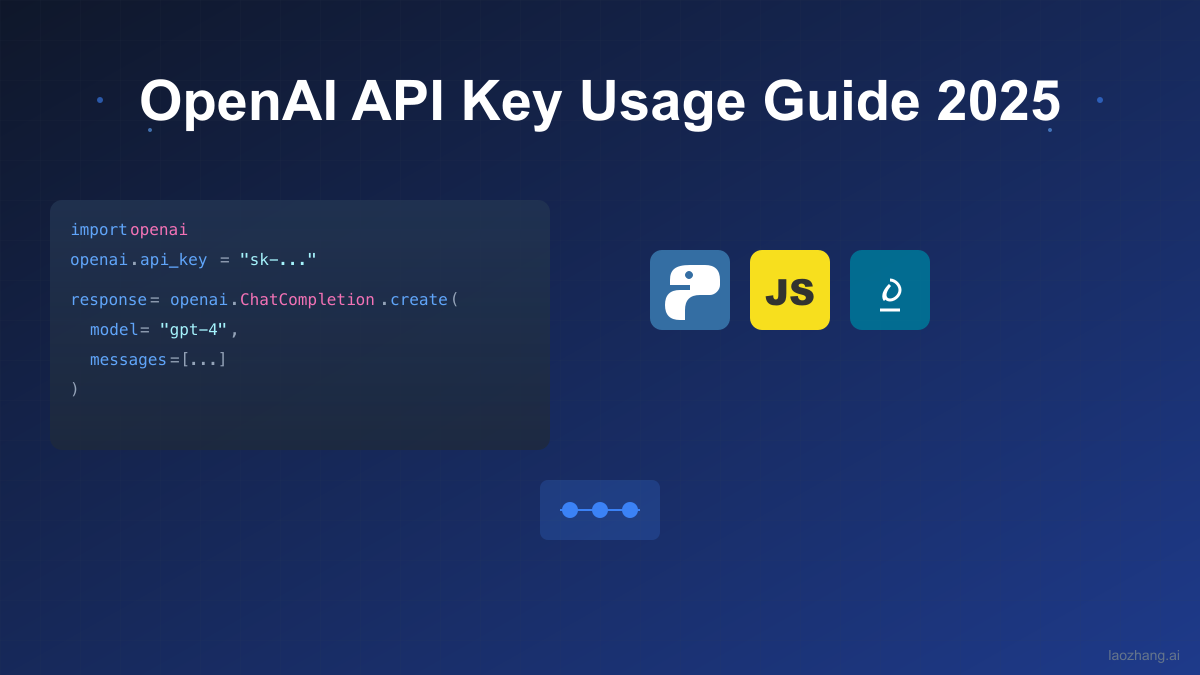Click the title 'OpenAI API Key Usage Guide 2025'
1200x675 pixels.
pyautogui.click(x=600, y=100)
